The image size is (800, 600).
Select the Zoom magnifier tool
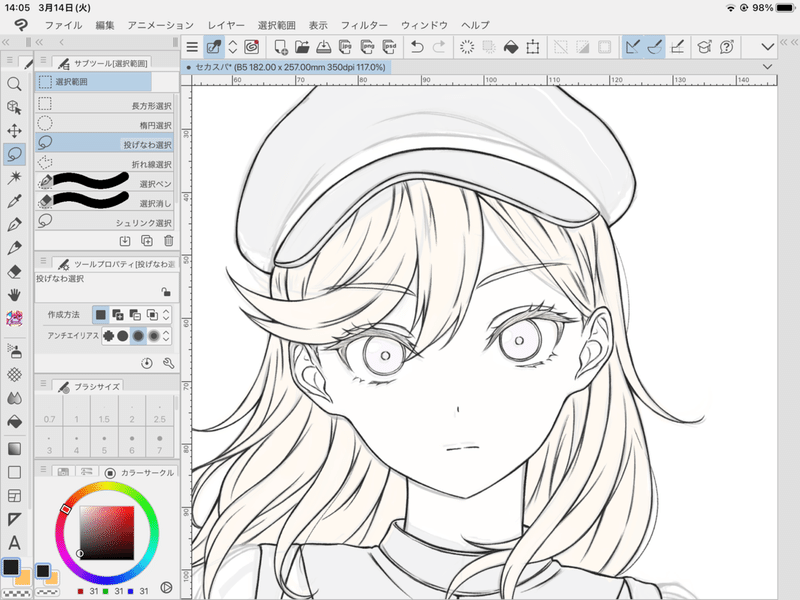coord(14,84)
